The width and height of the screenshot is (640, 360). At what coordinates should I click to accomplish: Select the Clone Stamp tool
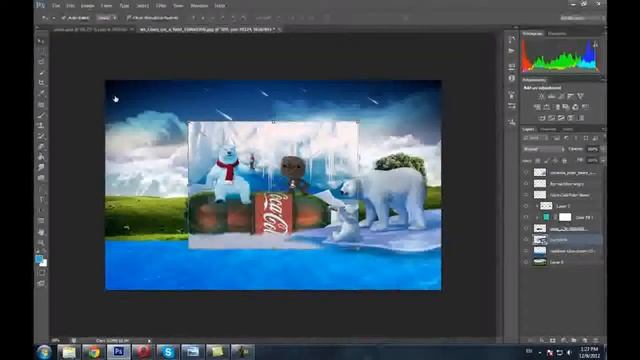click(41, 125)
